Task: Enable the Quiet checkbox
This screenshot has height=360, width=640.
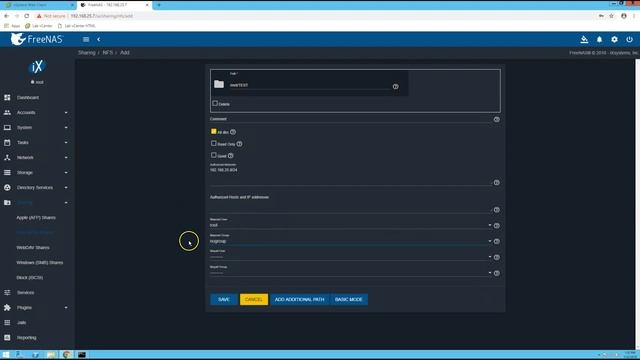Action: 213,155
